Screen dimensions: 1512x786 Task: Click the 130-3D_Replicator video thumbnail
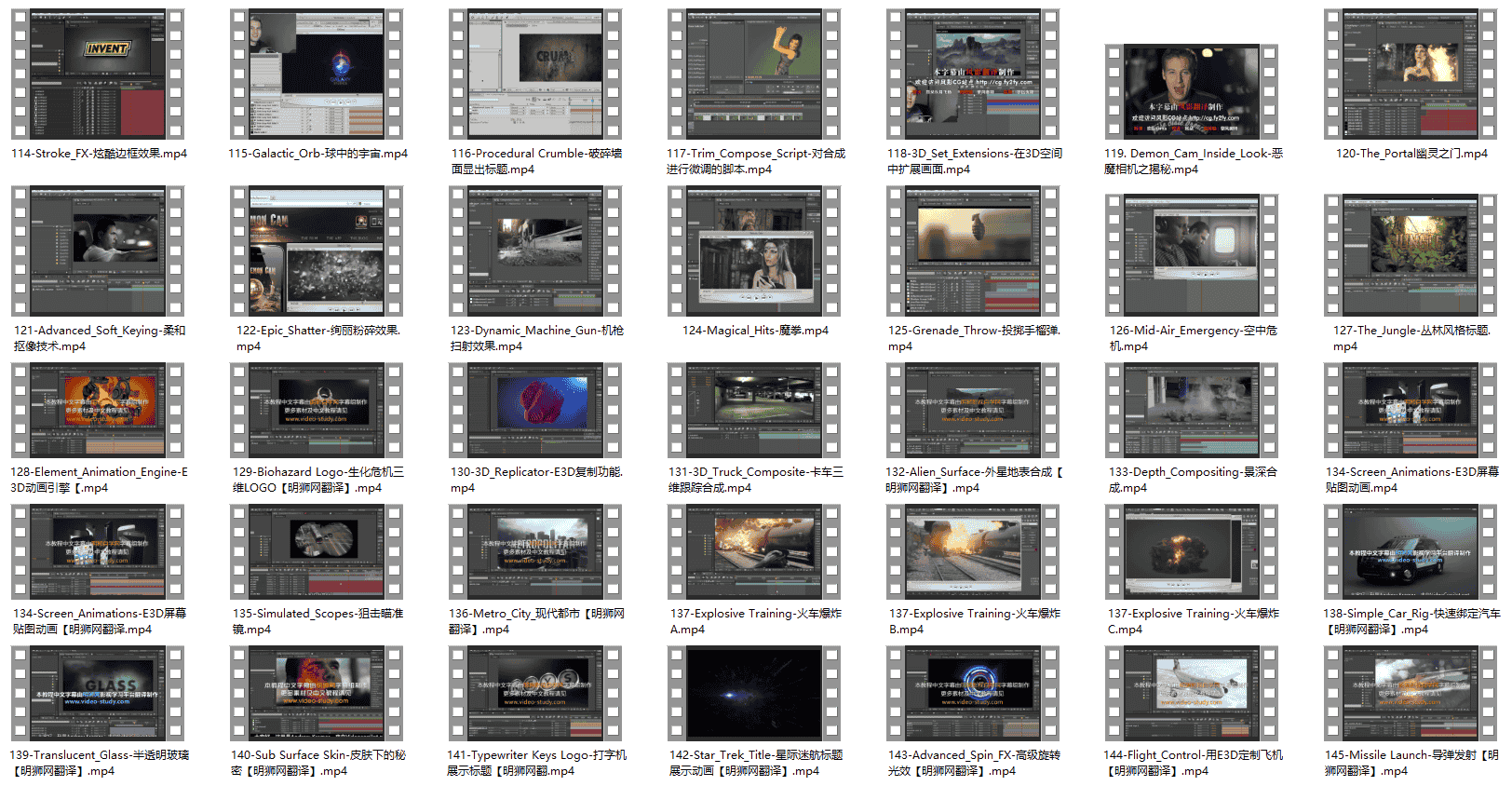[x=535, y=411]
